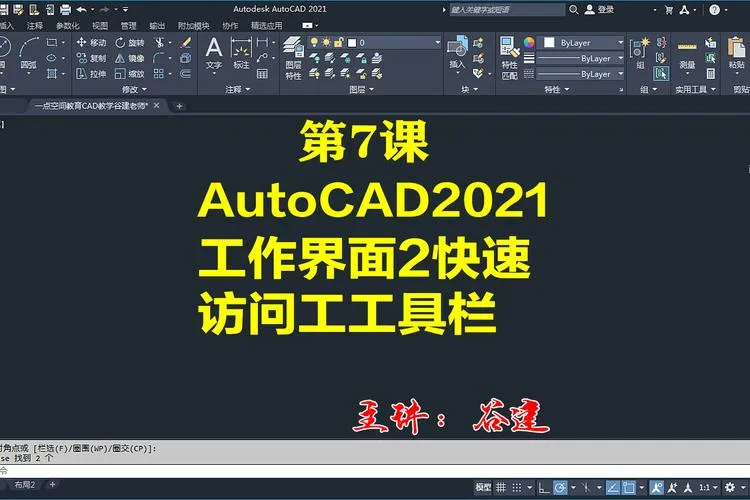Viewport: 750px width, 500px height.
Task: Click the Sign In (登录) button
Action: pyautogui.click(x=599, y=9)
